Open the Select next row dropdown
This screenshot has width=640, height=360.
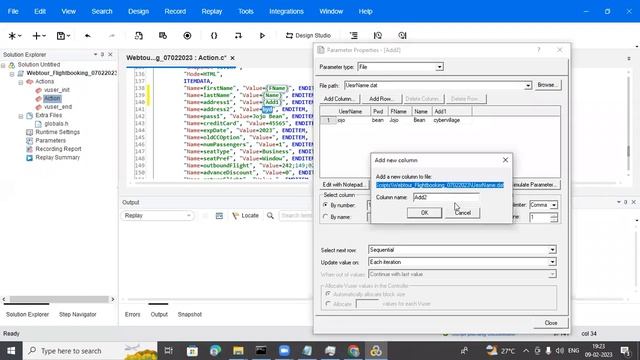click(x=552, y=250)
